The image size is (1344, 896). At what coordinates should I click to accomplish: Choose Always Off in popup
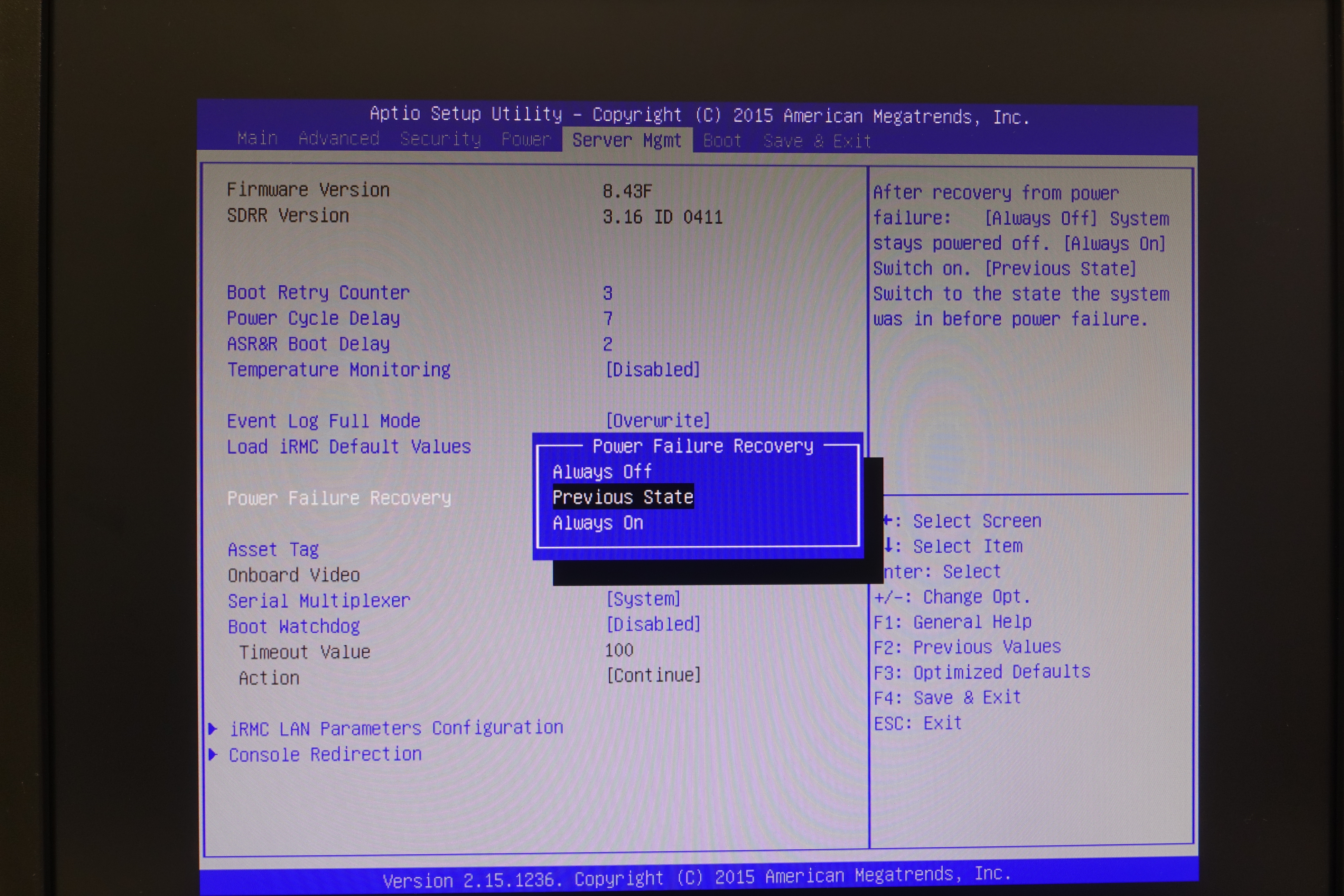click(x=602, y=472)
